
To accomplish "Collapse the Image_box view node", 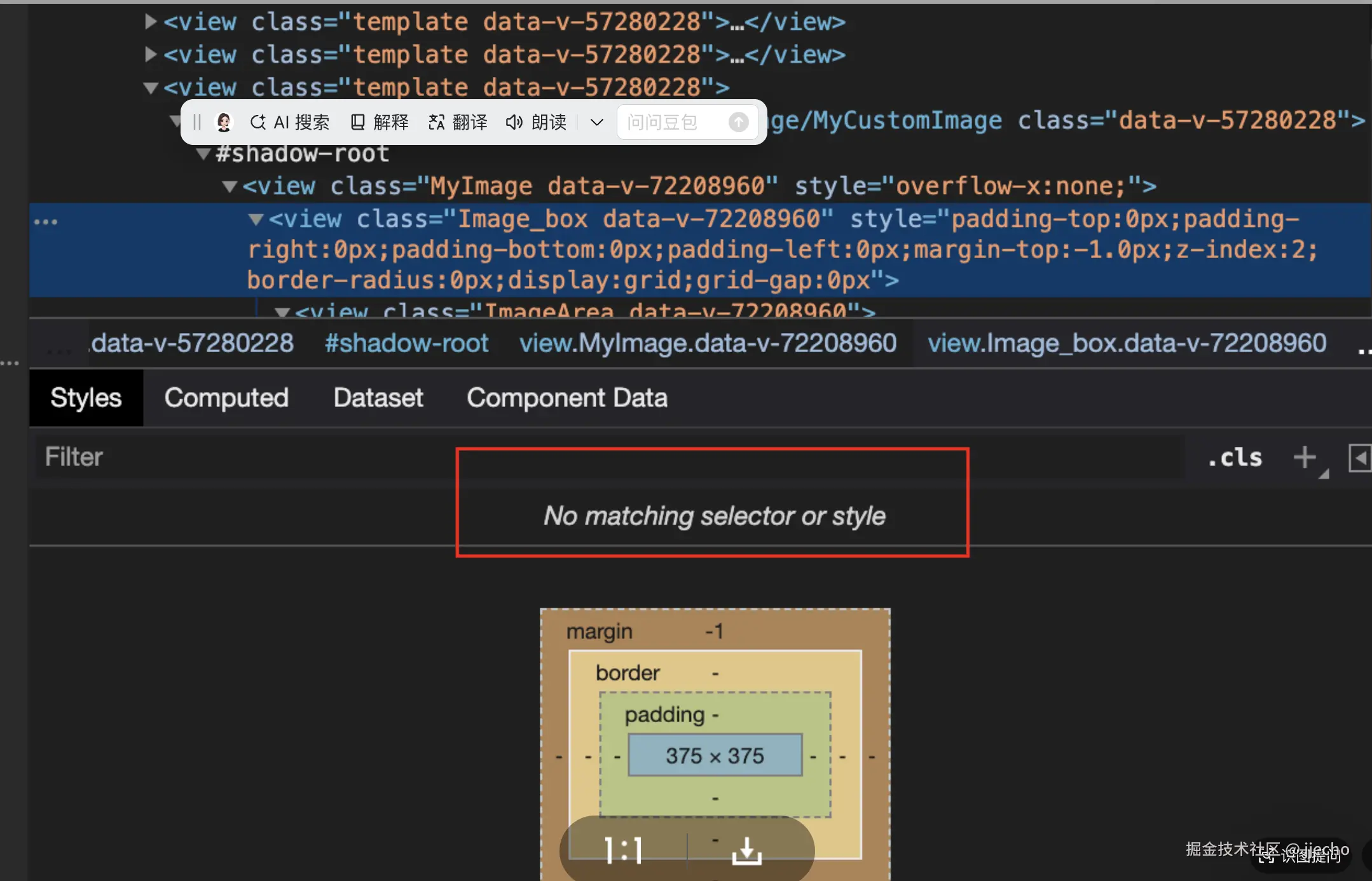I will [256, 219].
